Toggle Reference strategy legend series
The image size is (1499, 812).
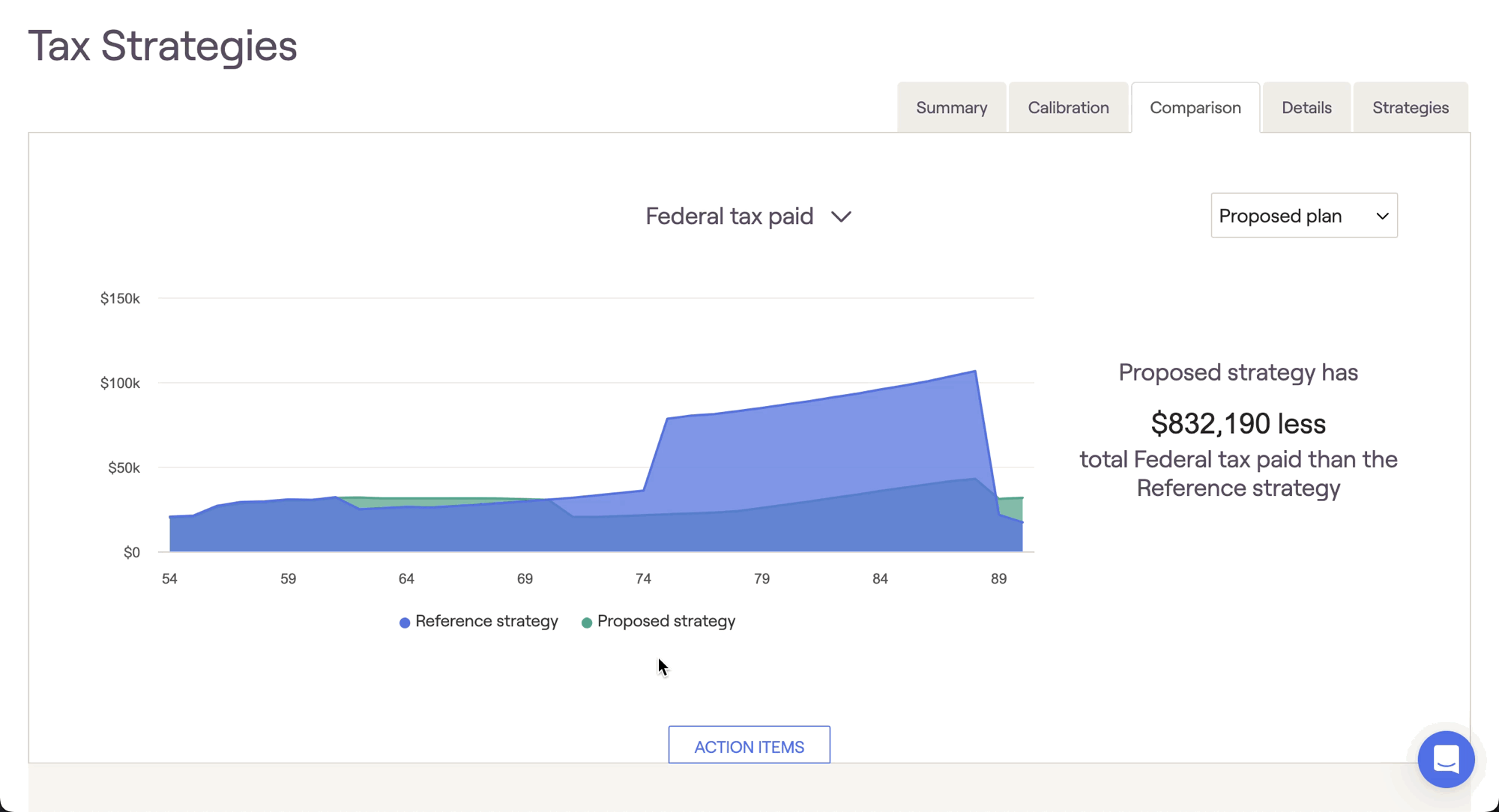486,621
